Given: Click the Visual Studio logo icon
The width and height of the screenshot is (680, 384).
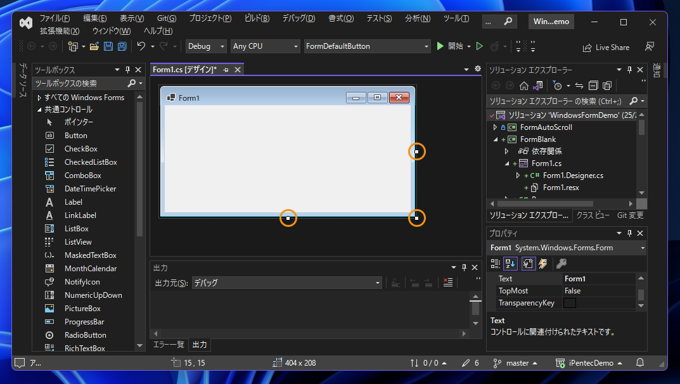Looking at the screenshot, I should [26, 23].
